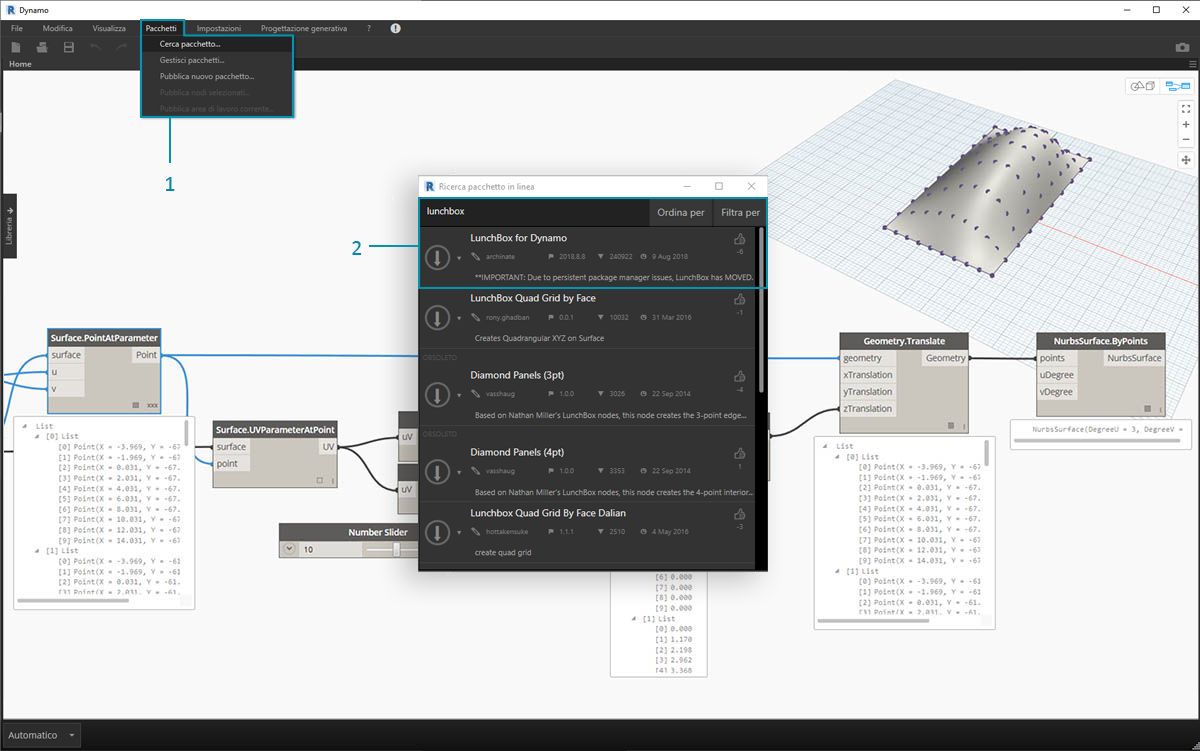Download the LunchBox for Dynamo package

tap(437, 258)
